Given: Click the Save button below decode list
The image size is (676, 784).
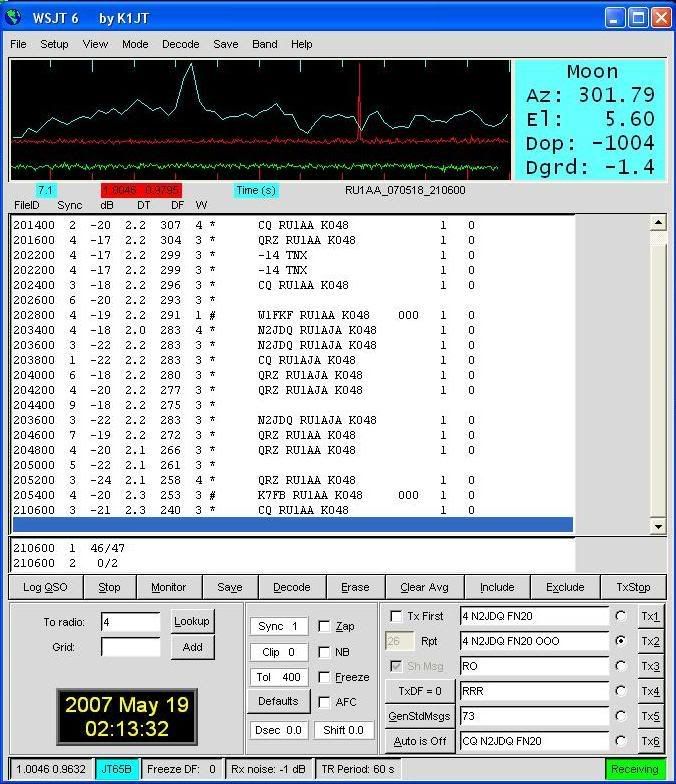Looking at the screenshot, I should (230, 587).
